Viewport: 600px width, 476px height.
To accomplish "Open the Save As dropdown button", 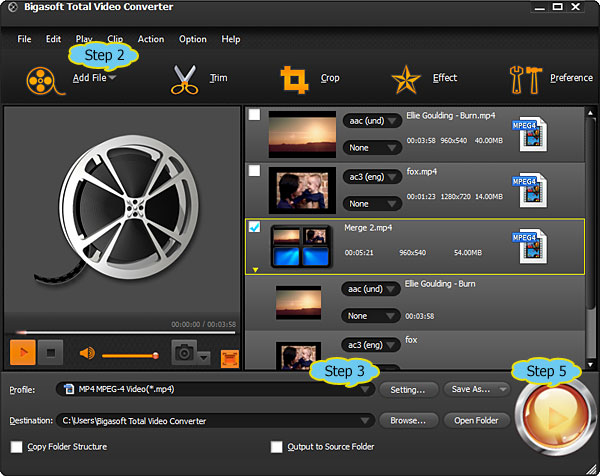I will (x=477, y=389).
